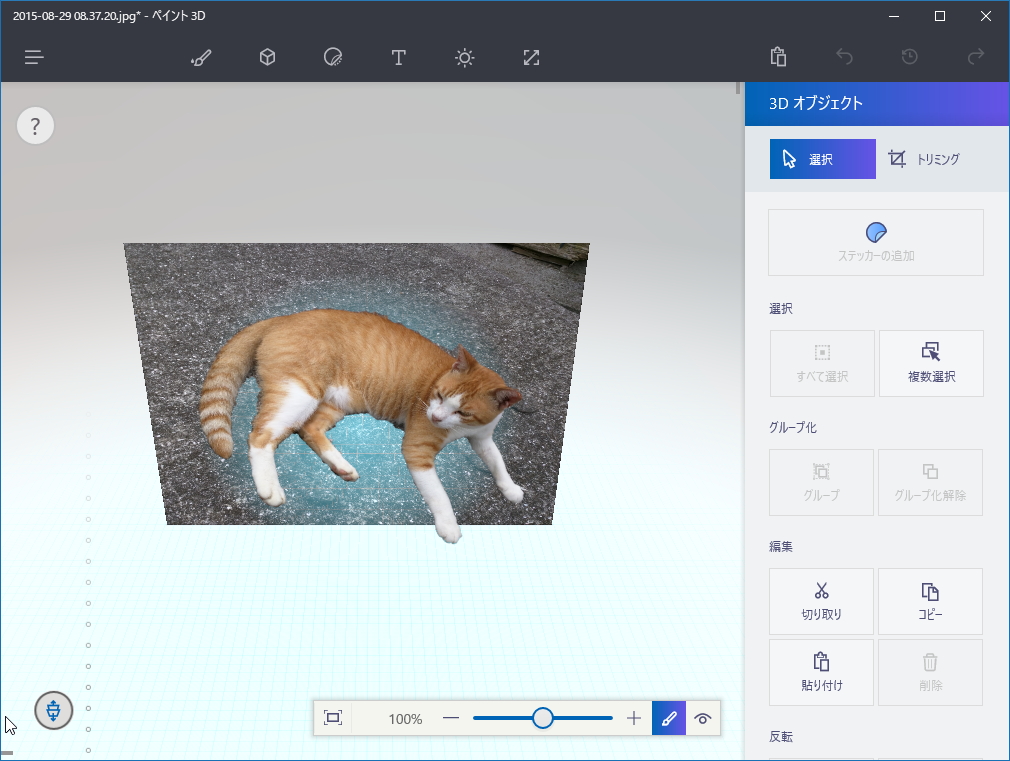The width and height of the screenshot is (1010, 761).
Task: Click the zoom slider handle
Action: (543, 718)
